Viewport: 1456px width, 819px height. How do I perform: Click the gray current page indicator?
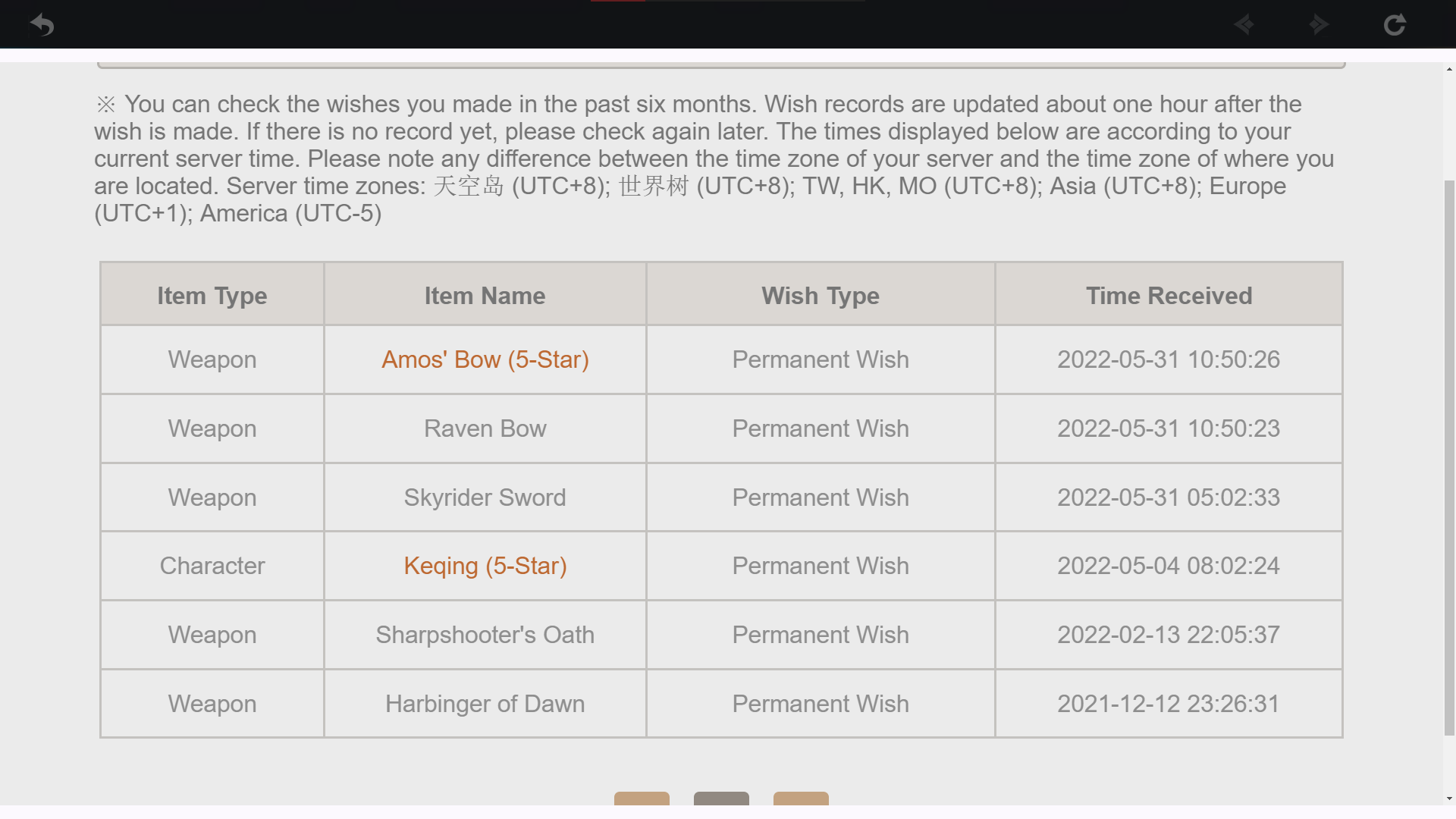[x=721, y=799]
